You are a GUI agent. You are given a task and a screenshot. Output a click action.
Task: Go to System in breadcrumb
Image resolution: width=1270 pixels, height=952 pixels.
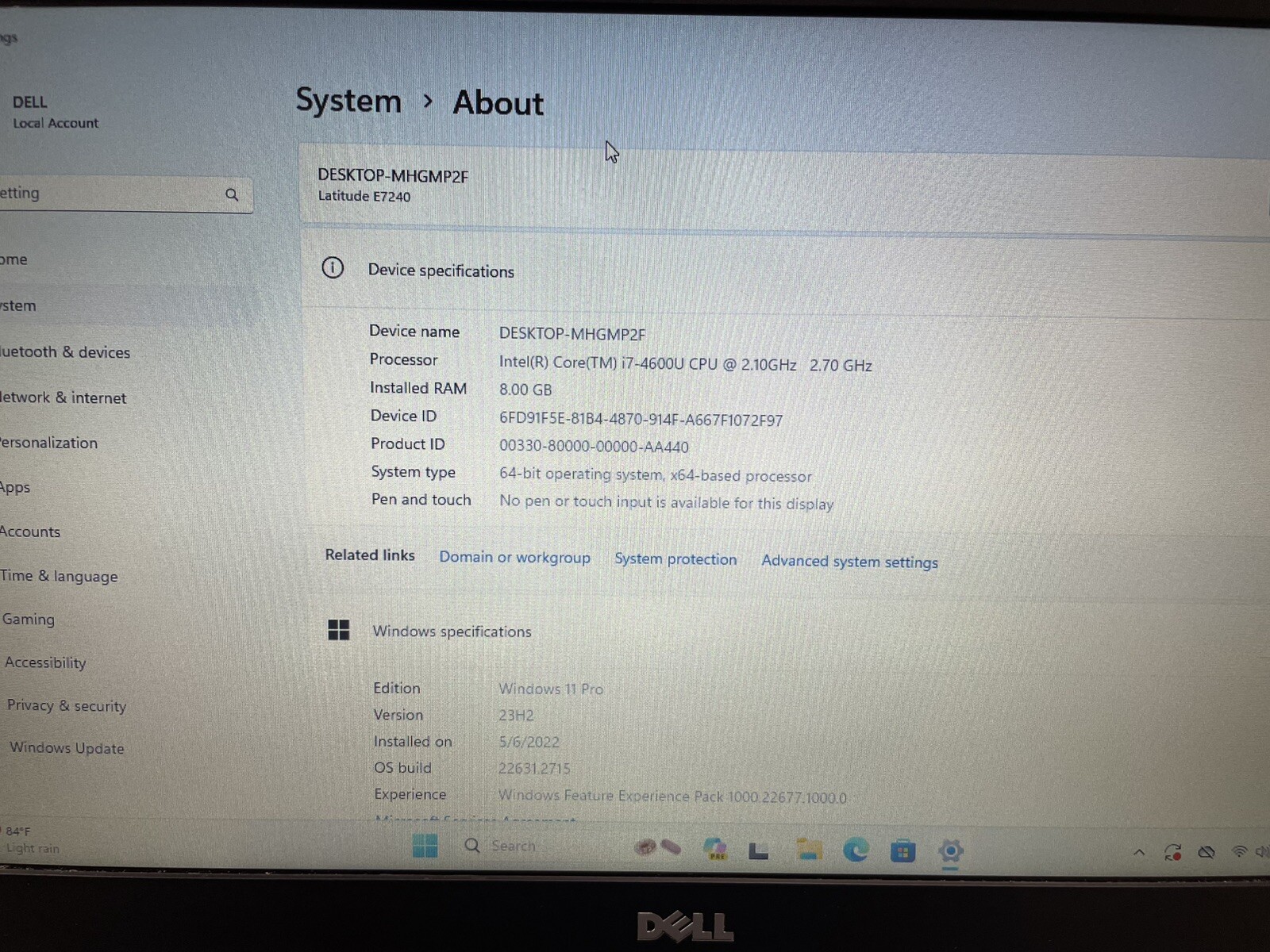[x=348, y=101]
